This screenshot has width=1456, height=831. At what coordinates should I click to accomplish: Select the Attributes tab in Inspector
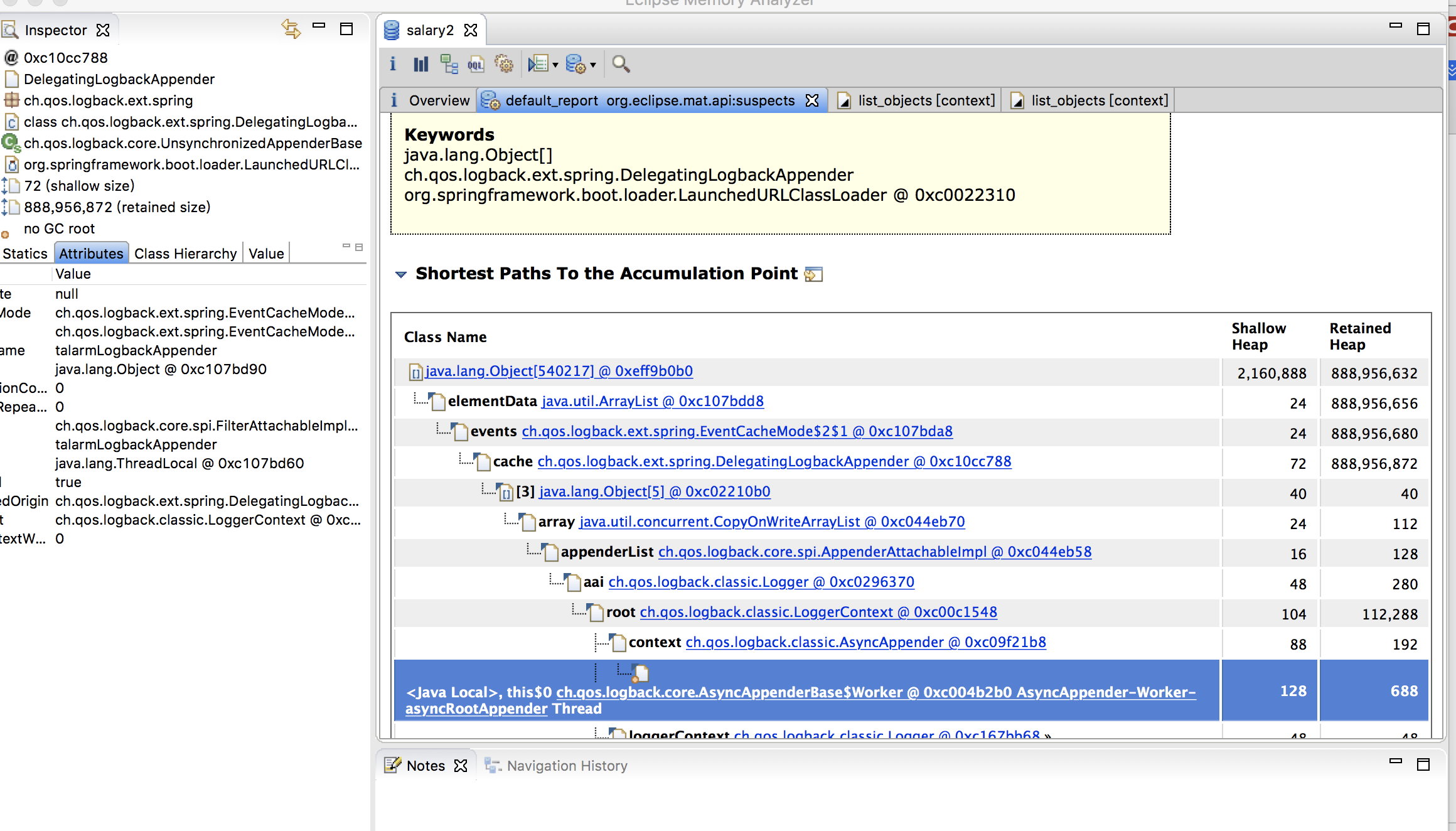(x=91, y=254)
